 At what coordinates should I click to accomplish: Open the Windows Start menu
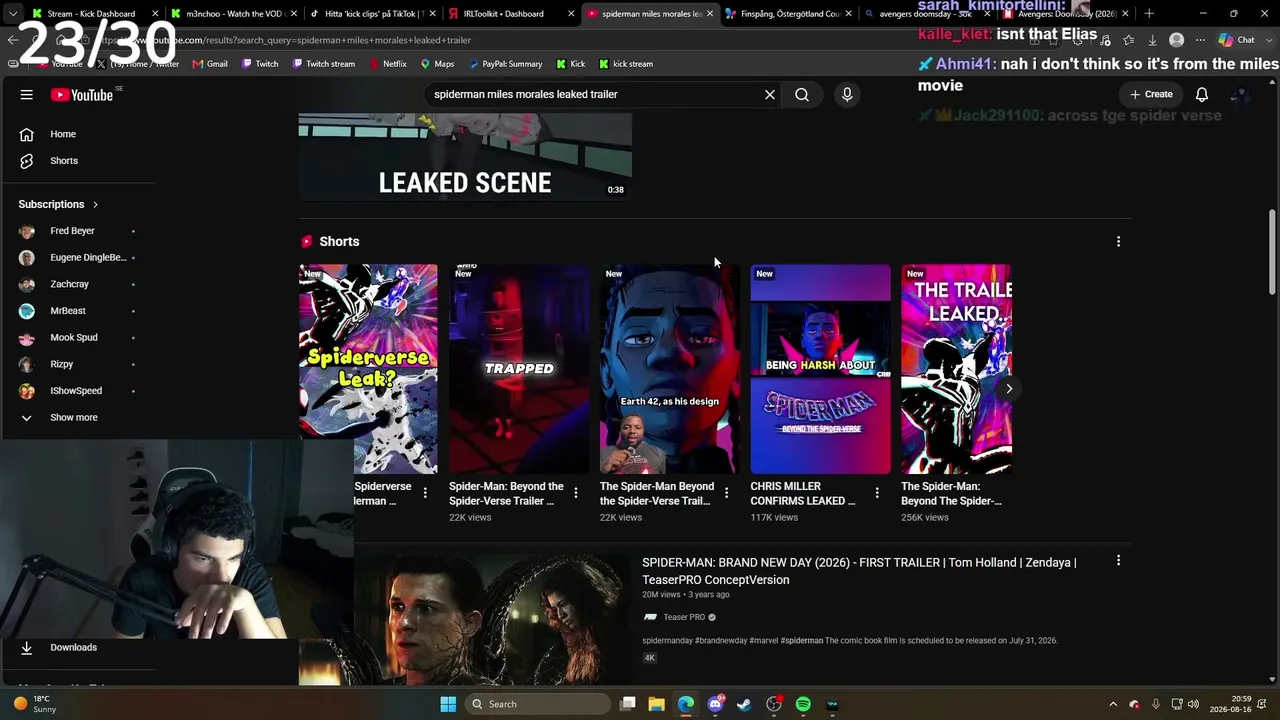[x=448, y=704]
